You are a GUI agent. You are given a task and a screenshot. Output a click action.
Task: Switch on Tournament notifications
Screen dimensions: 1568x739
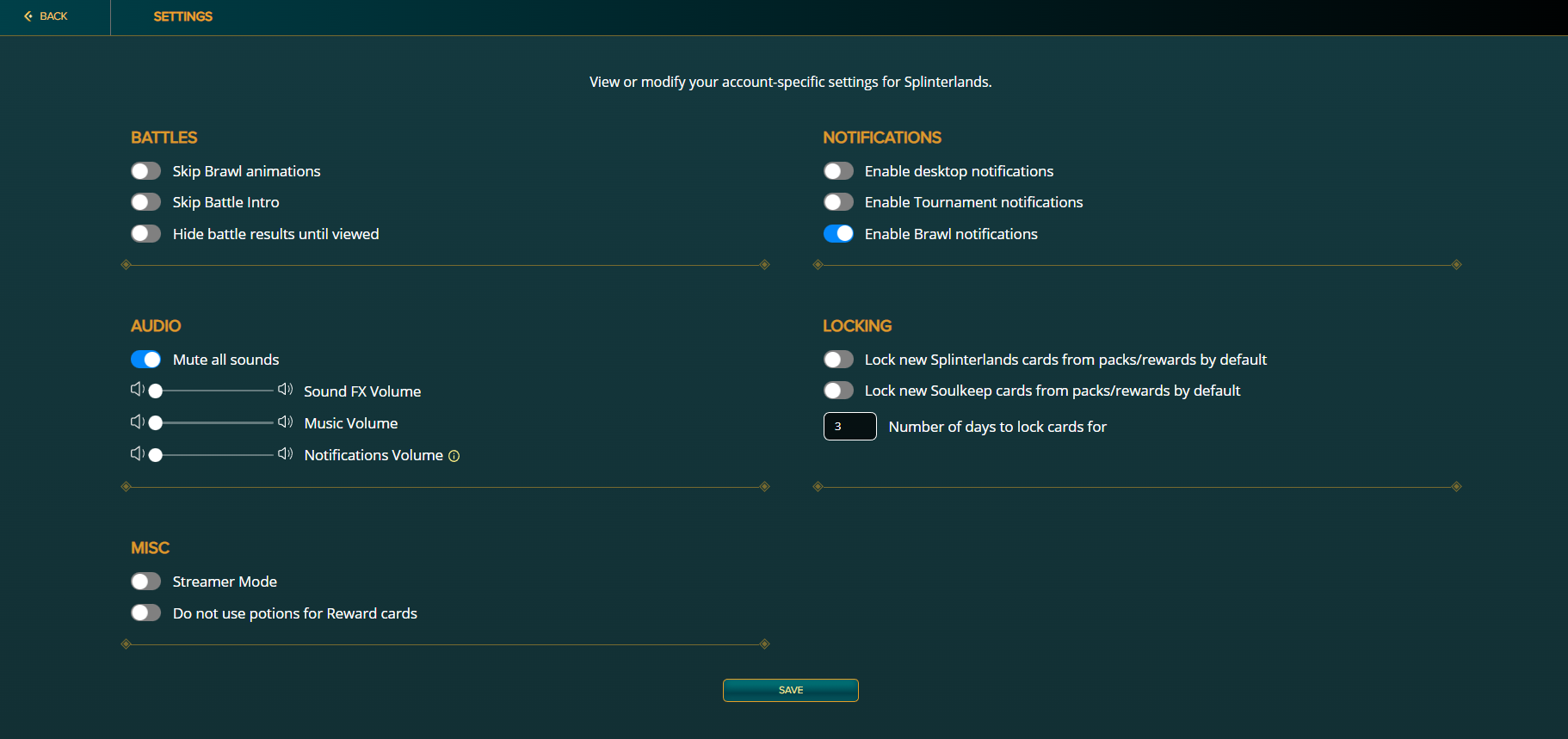(838, 202)
